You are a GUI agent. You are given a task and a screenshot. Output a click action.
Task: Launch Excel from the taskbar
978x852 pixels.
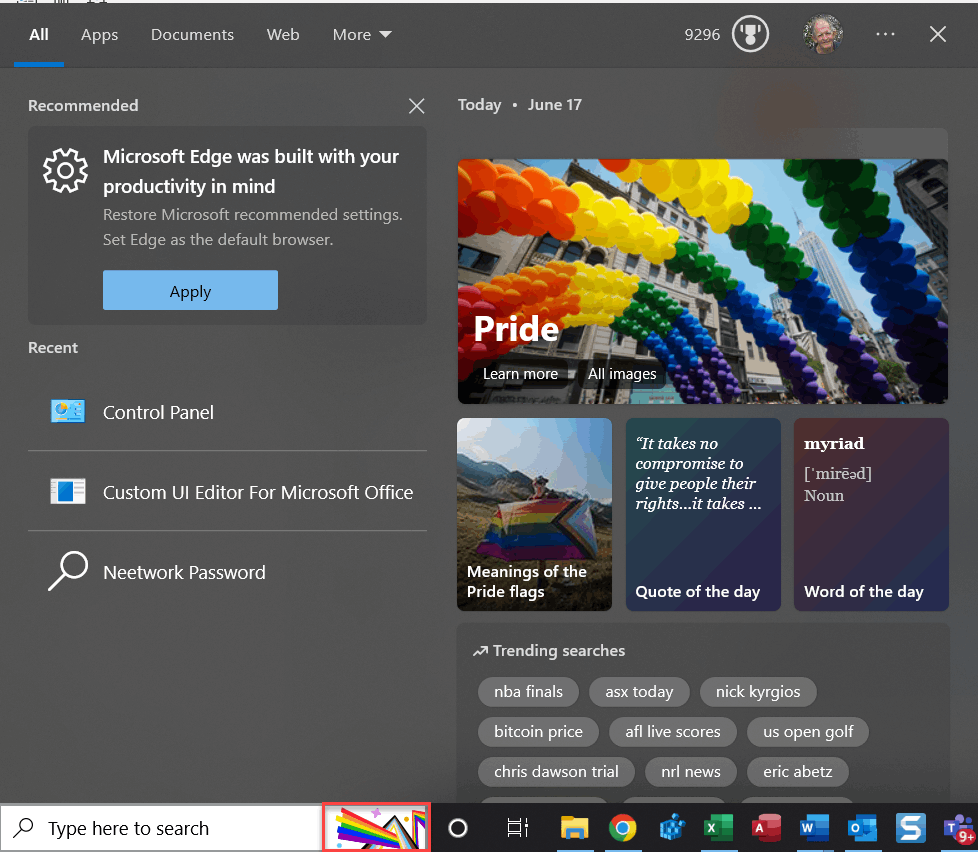[x=716, y=828]
